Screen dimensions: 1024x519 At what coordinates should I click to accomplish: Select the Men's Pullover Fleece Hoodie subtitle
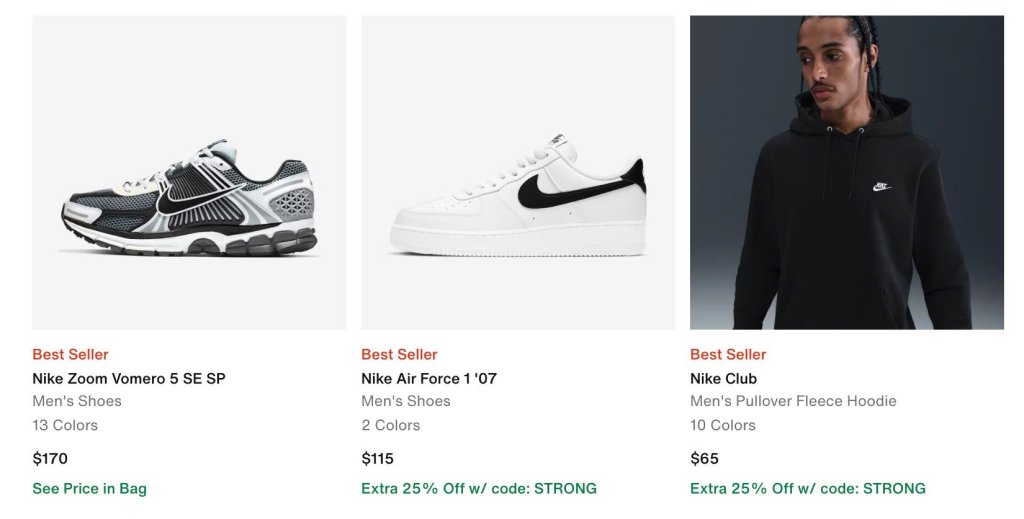click(793, 401)
